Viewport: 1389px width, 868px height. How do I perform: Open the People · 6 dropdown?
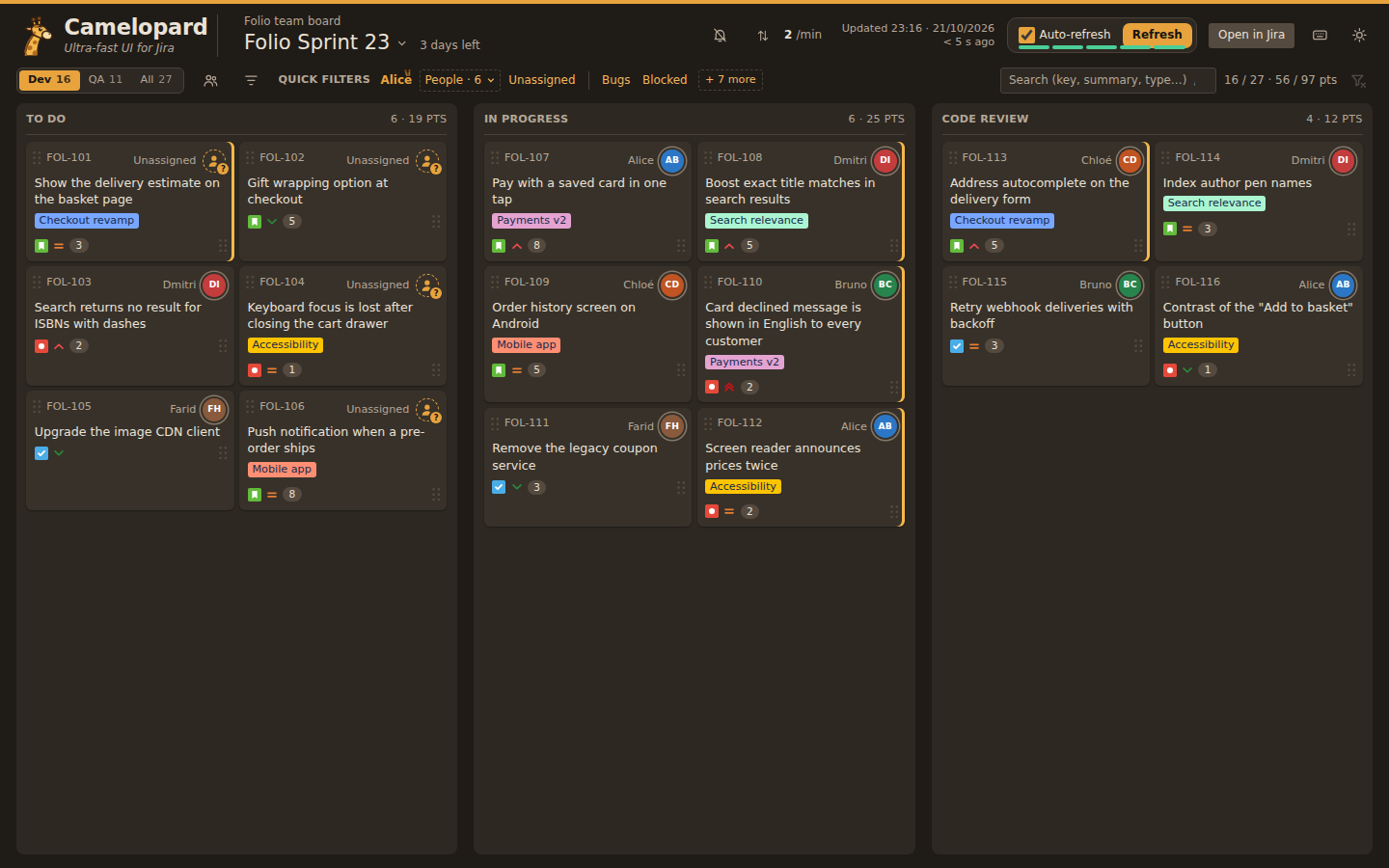click(460, 80)
